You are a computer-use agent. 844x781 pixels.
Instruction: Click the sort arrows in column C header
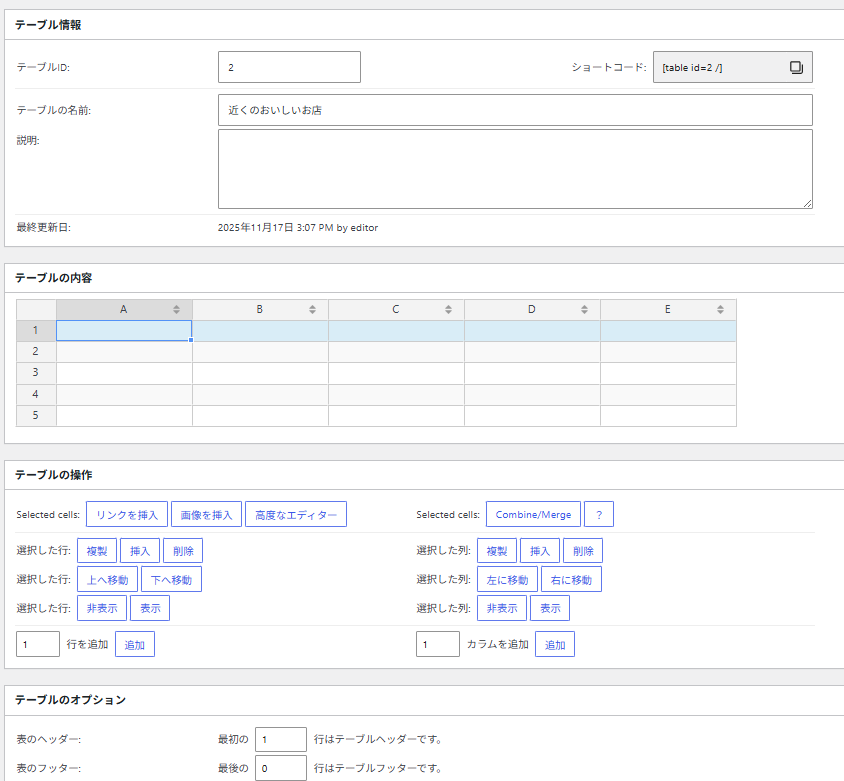point(448,310)
